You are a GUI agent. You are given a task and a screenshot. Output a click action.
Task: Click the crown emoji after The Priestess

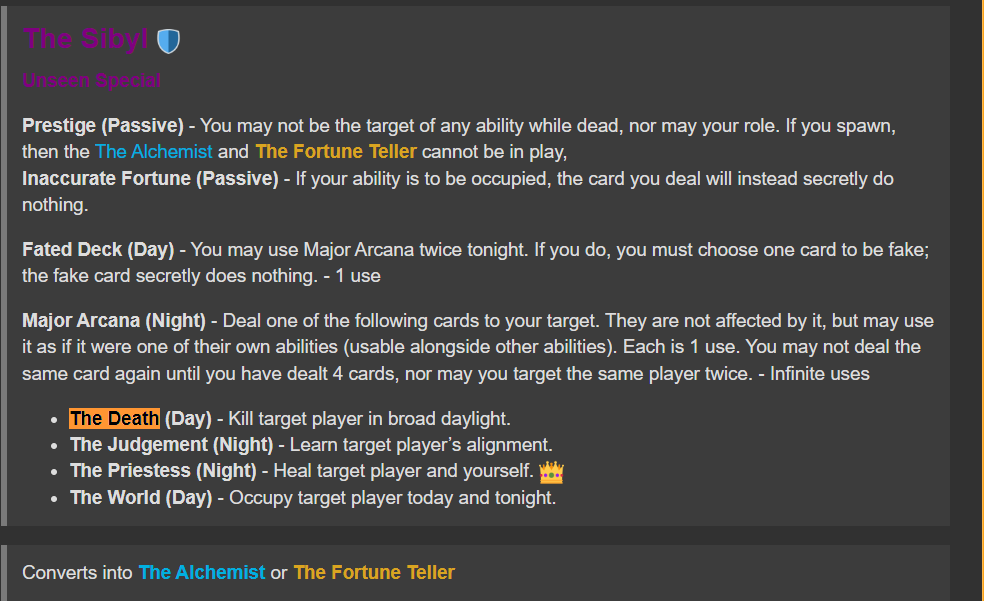pos(552,472)
